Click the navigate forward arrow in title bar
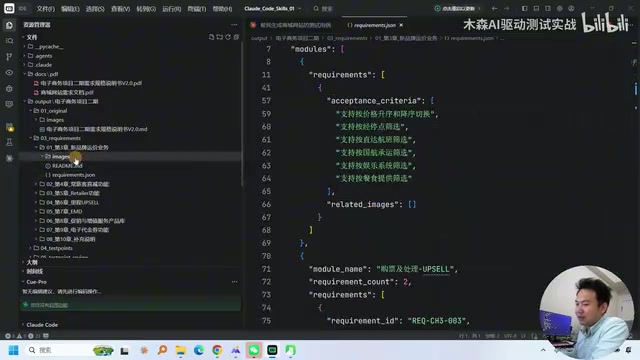 (x=506, y=8)
